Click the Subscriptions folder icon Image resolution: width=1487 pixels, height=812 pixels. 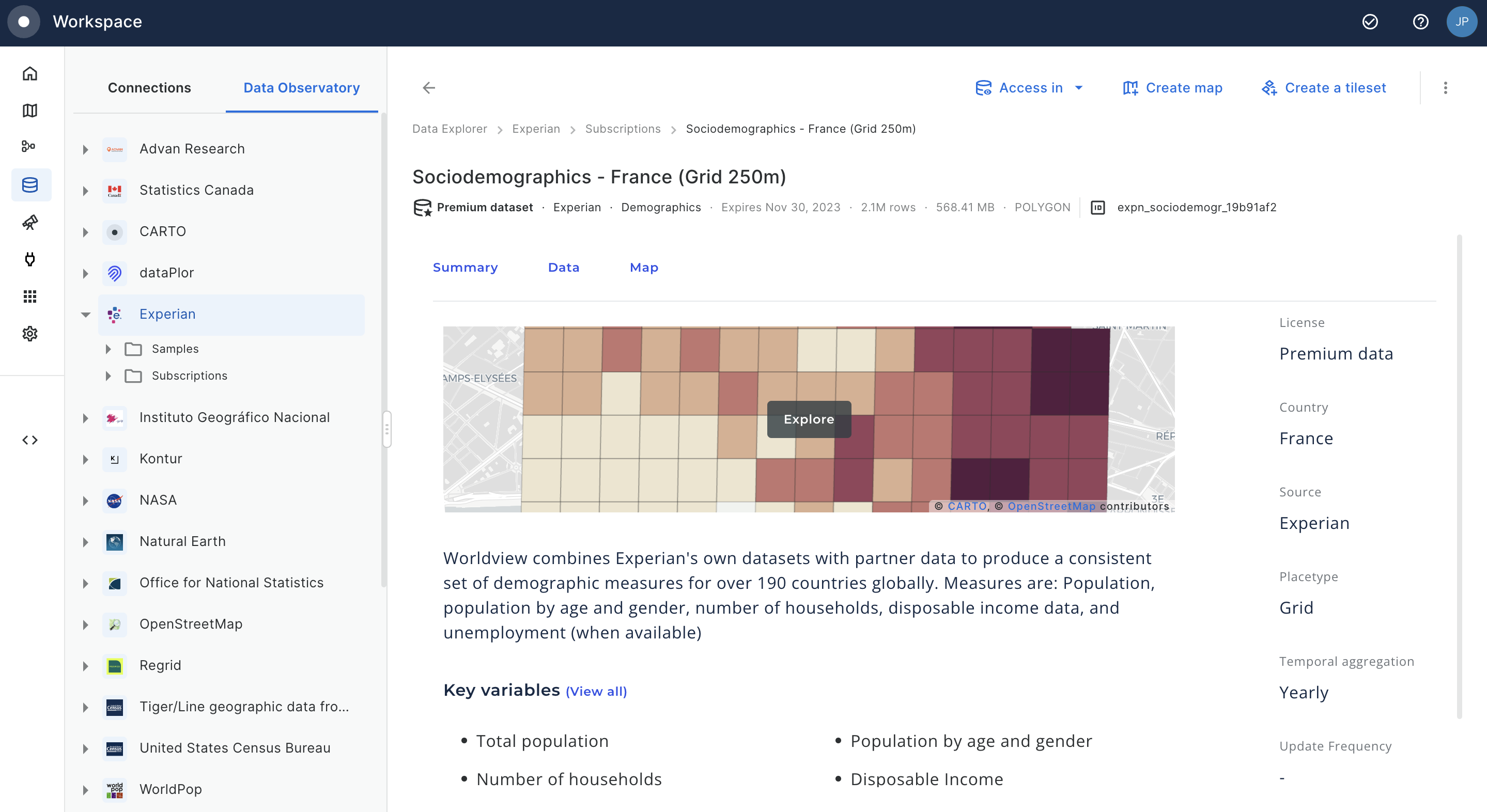point(133,376)
